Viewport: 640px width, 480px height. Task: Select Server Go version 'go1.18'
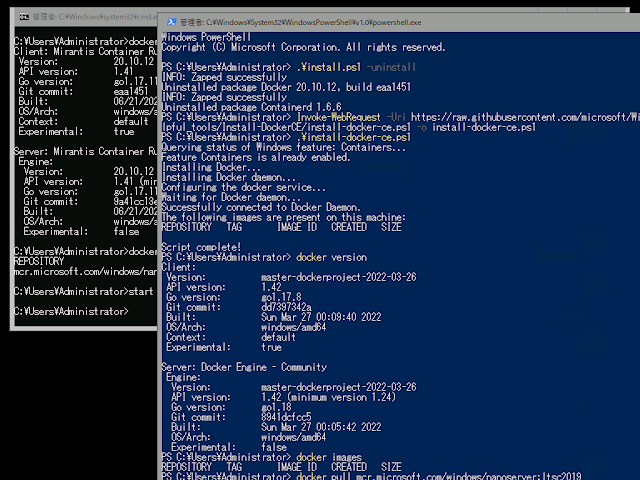tap(276, 407)
